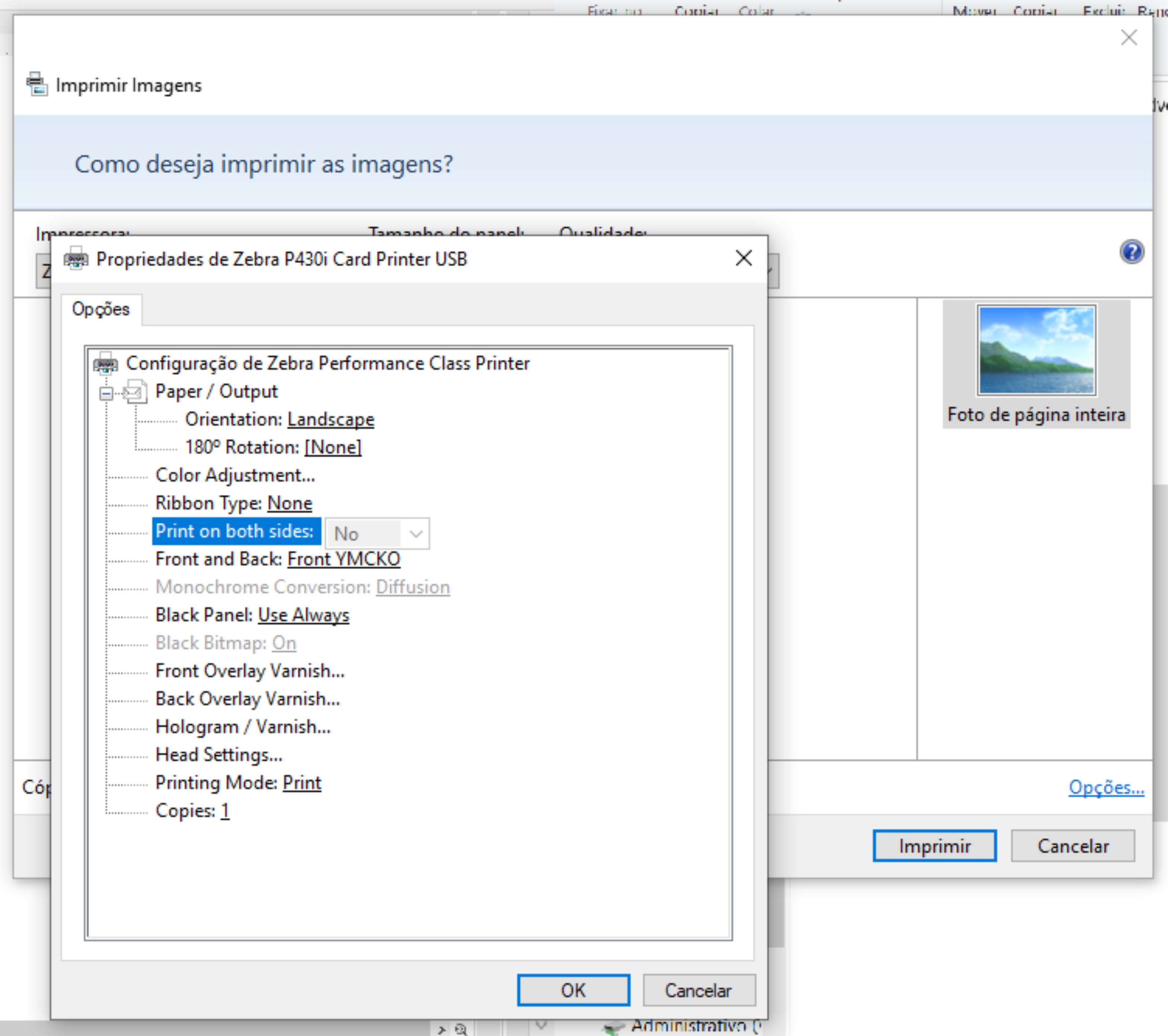Collapse the Paper / Output tree node
Viewport: 1168px width, 1036px height.
point(106,393)
